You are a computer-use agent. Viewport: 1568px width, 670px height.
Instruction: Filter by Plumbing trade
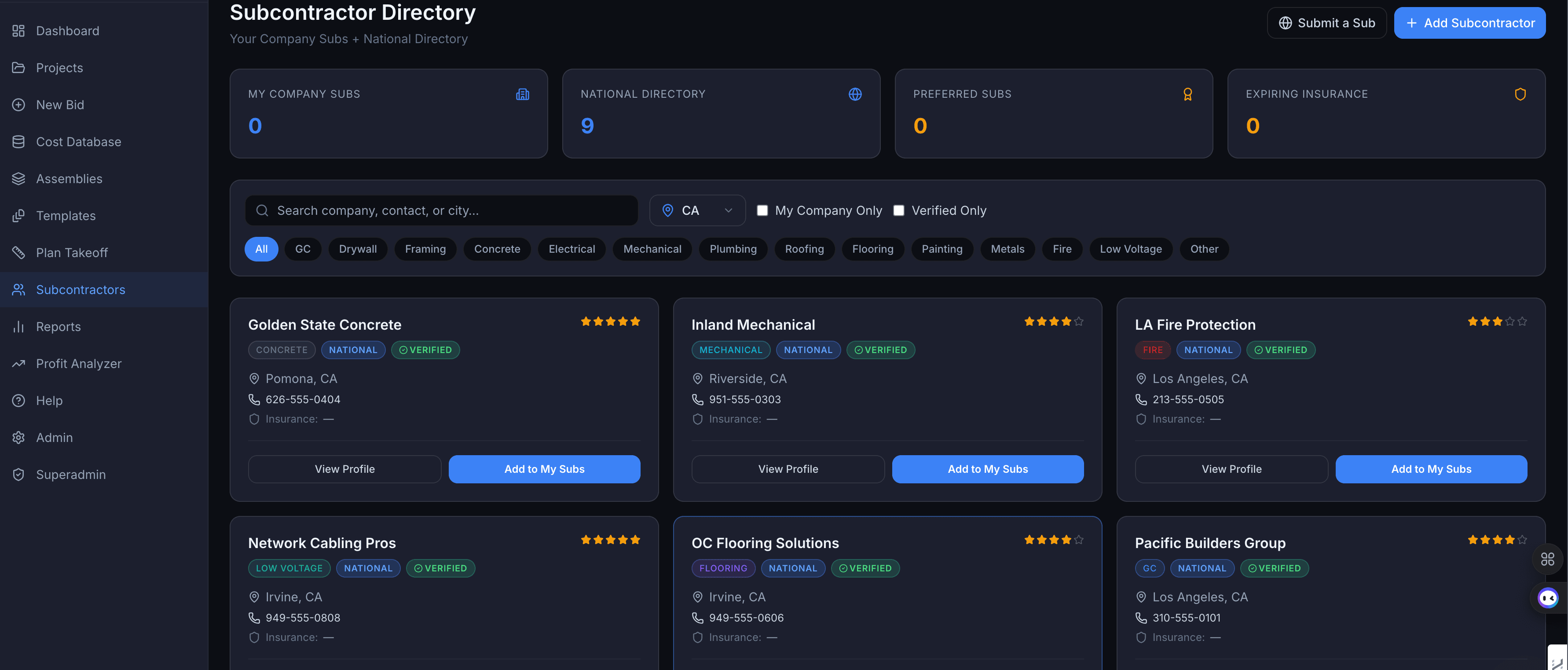click(733, 249)
